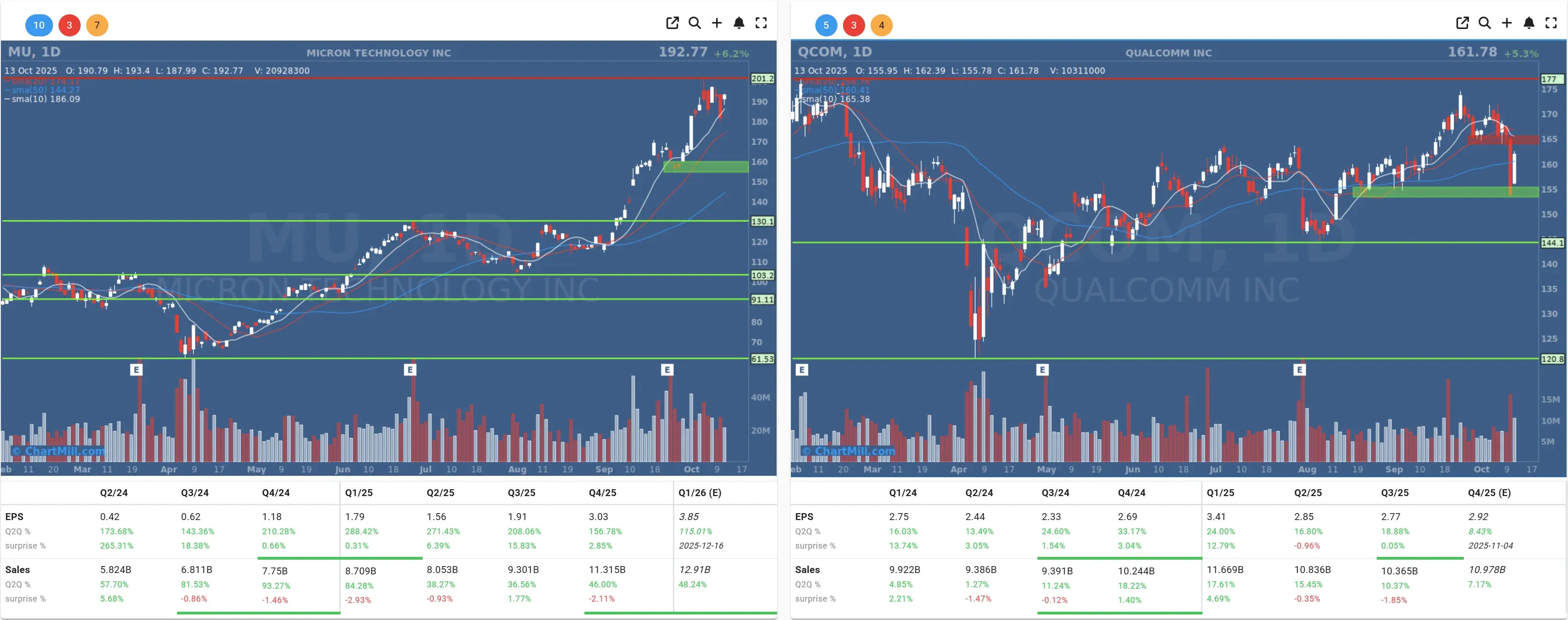
Task: Expand QCOM chart to fullscreen
Action: click(1551, 23)
